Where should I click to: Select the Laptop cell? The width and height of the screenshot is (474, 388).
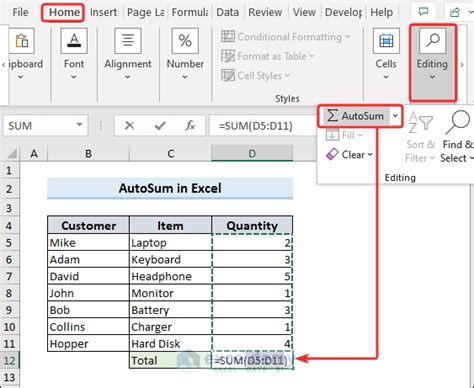tap(170, 243)
